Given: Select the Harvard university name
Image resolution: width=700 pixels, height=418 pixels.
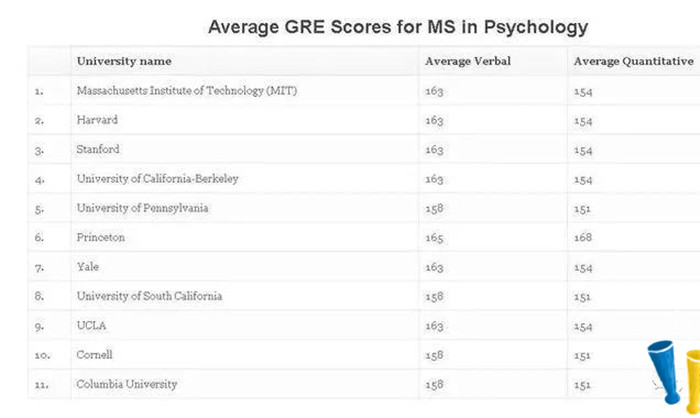Looking at the screenshot, I should pyautogui.click(x=97, y=120).
